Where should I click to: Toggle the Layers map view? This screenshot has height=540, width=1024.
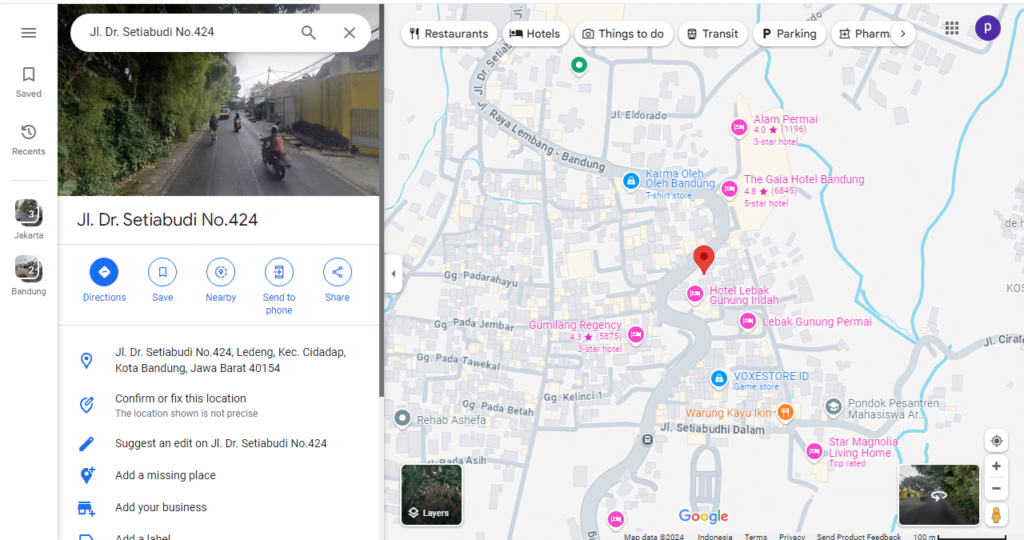tap(431, 495)
